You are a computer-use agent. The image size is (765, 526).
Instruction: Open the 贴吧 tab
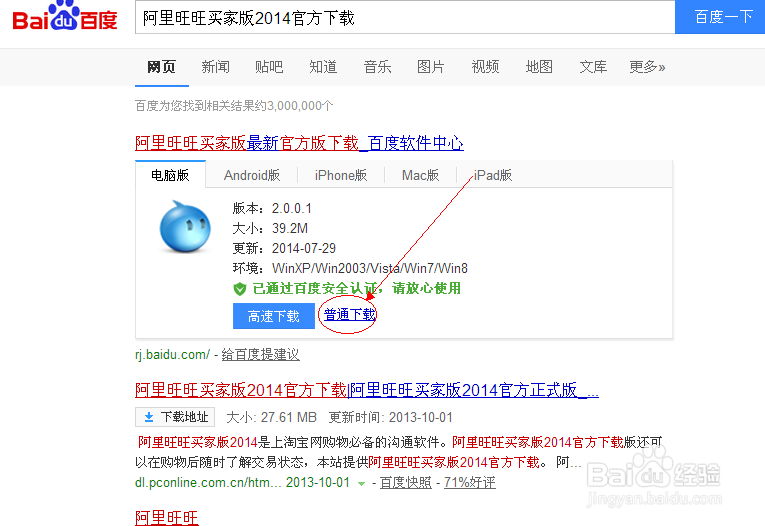[269, 67]
